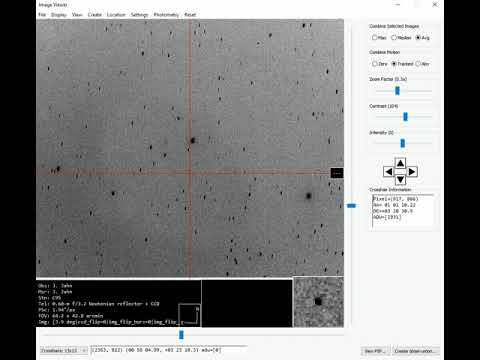Click the up arrow pan button
This screenshot has width=480, height=360.
pyautogui.click(x=400, y=163)
